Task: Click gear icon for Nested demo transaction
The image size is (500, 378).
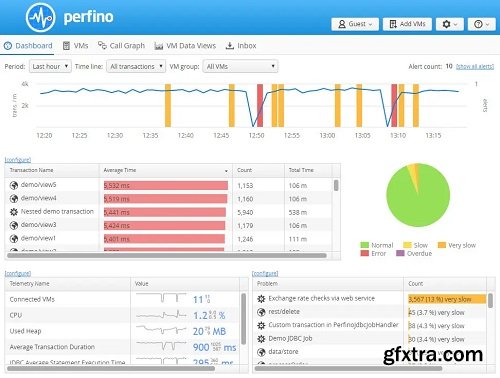Action: click(x=14, y=212)
